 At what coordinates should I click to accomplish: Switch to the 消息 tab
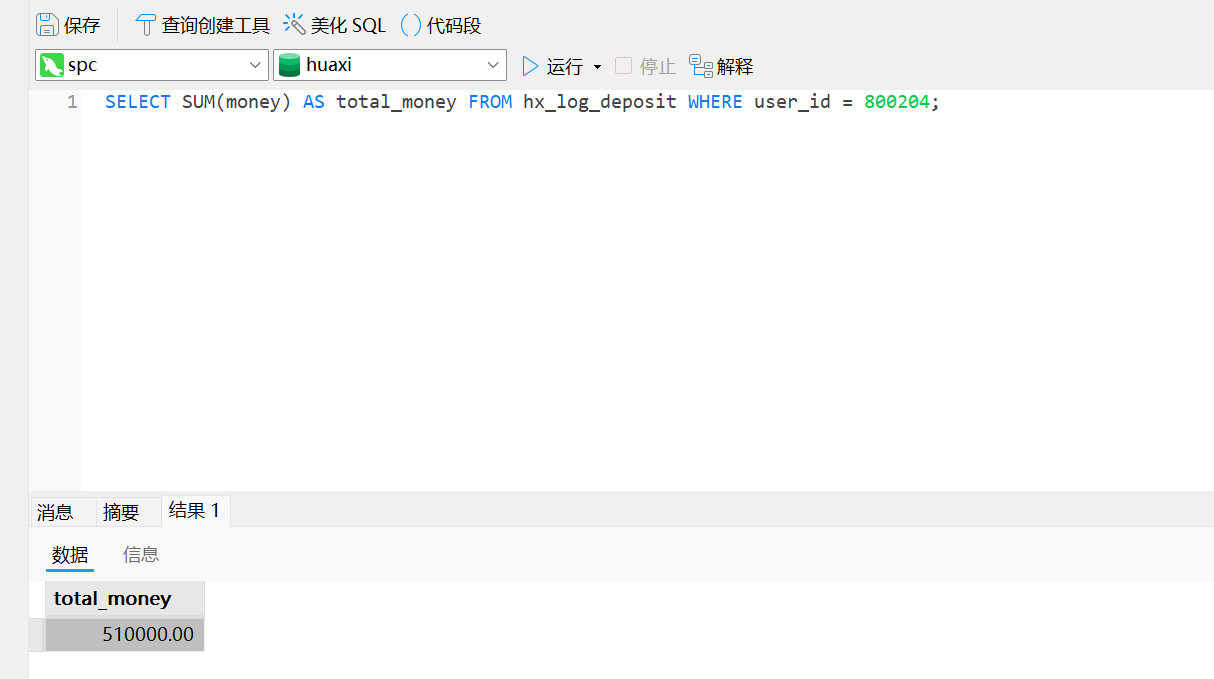(x=55, y=512)
